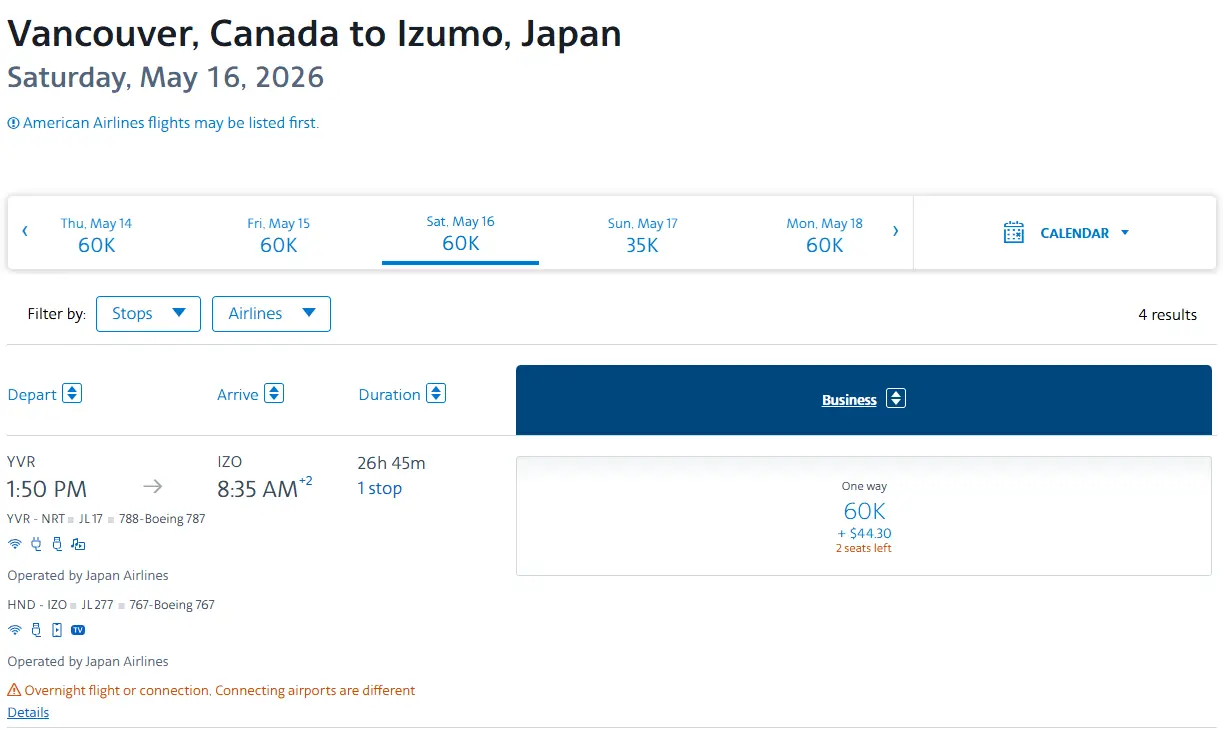Click the overnight flight warning triangle icon
Image resolution: width=1223 pixels, height=729 pixels.
point(14,690)
